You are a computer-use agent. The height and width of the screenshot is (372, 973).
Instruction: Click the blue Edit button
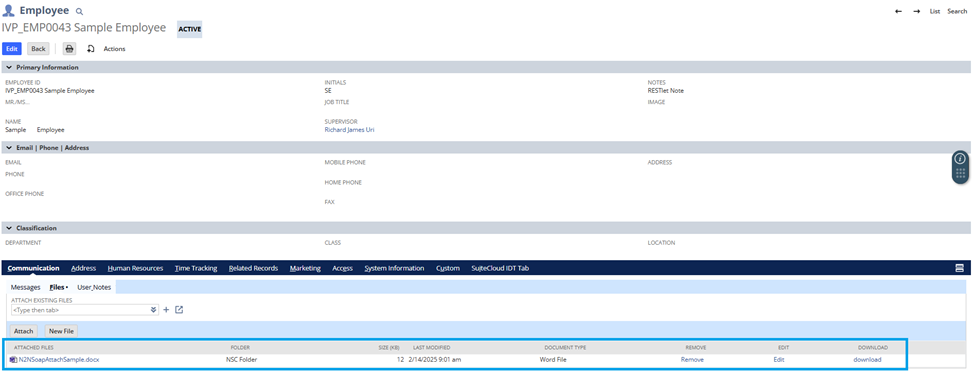click(x=12, y=48)
